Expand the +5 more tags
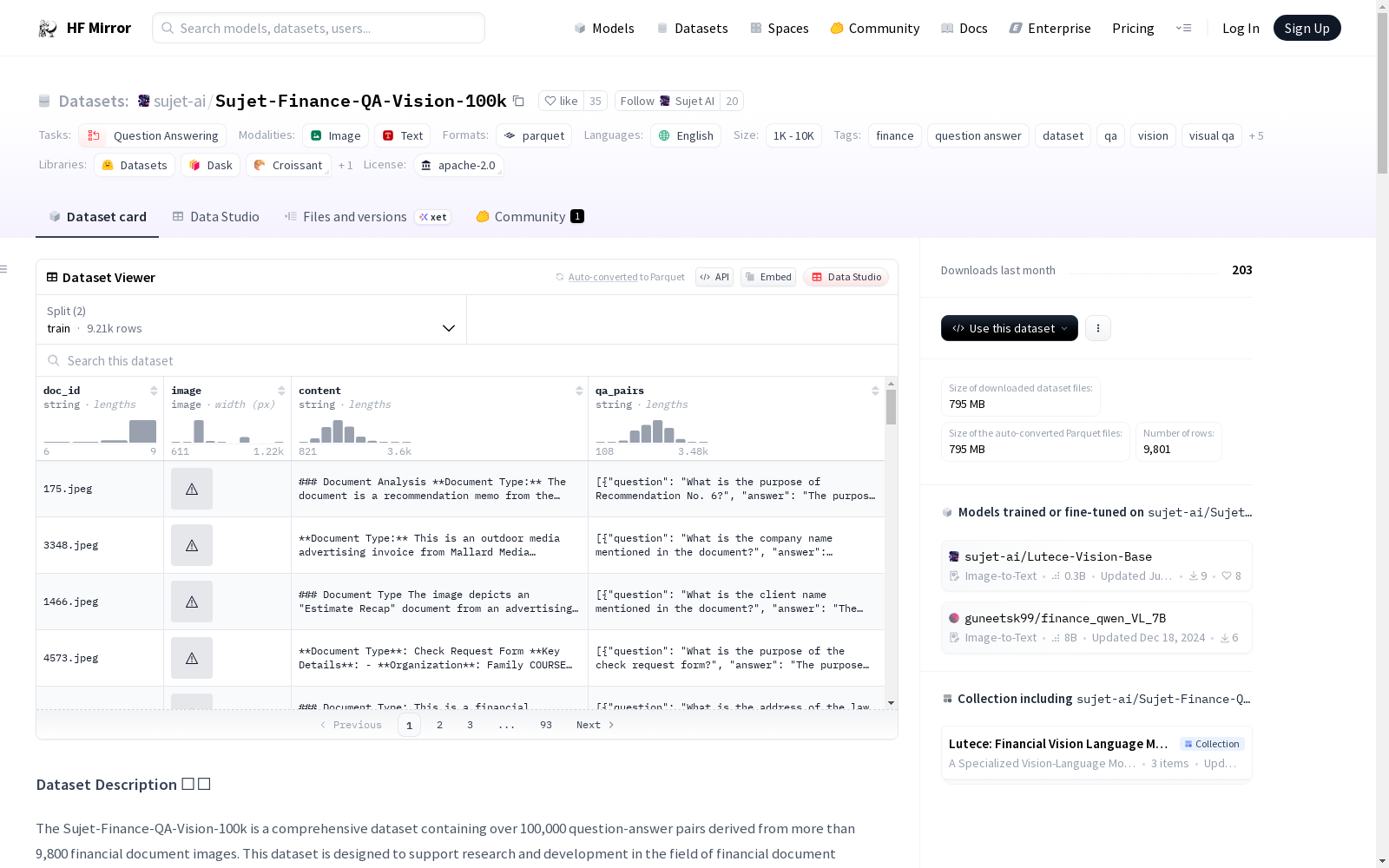Image resolution: width=1389 pixels, height=868 pixels. tap(1256, 135)
